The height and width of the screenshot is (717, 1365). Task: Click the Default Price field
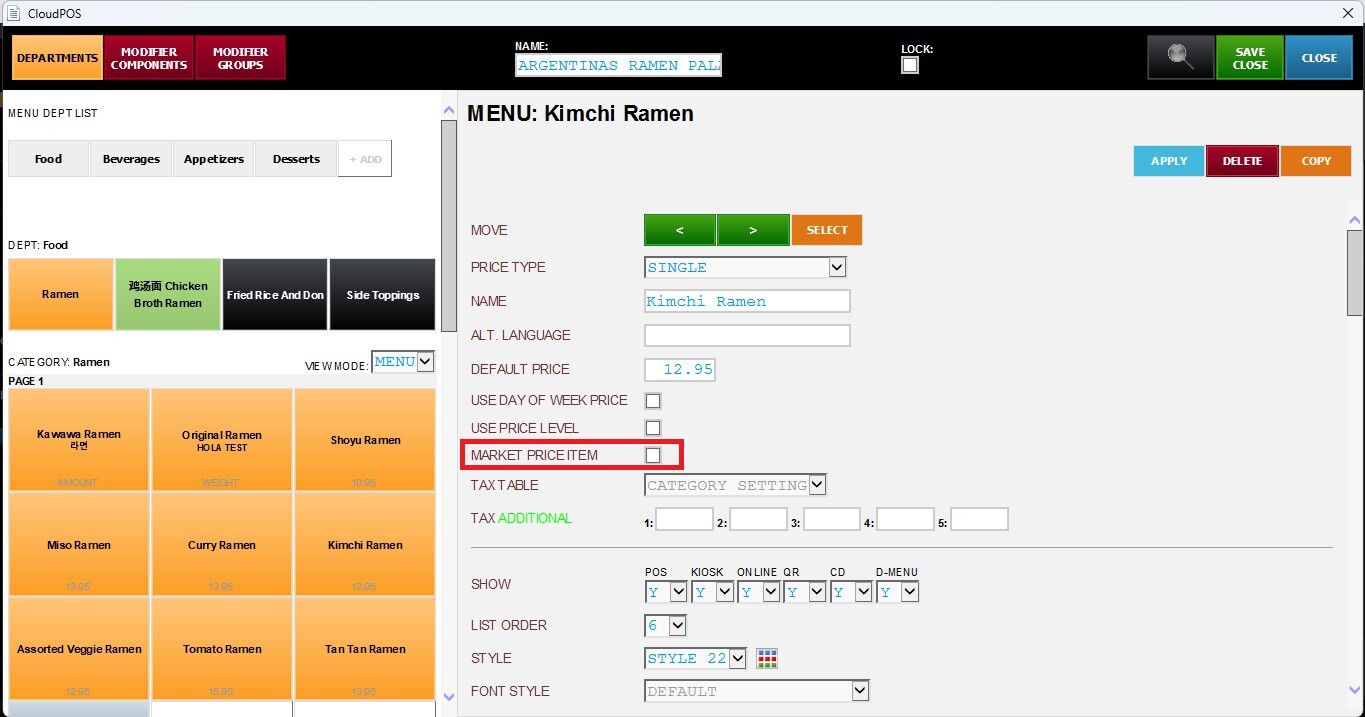click(x=680, y=369)
